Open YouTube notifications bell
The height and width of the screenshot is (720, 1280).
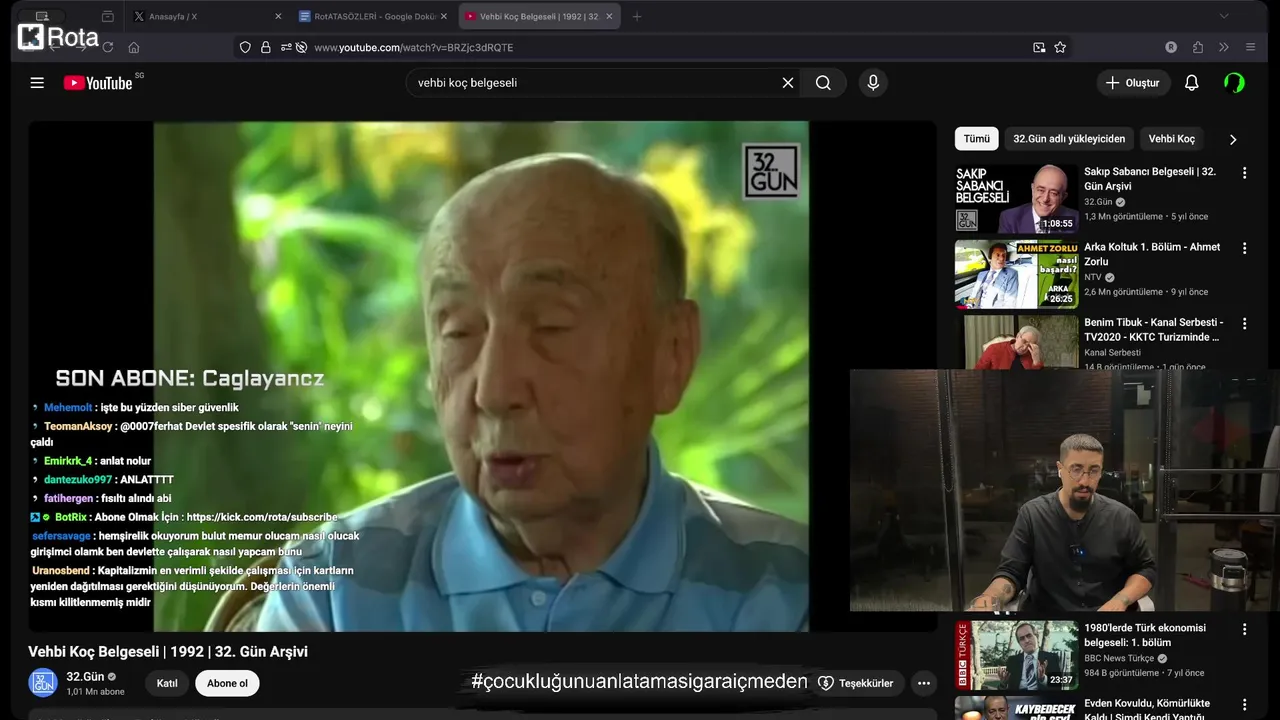pyautogui.click(x=1191, y=83)
